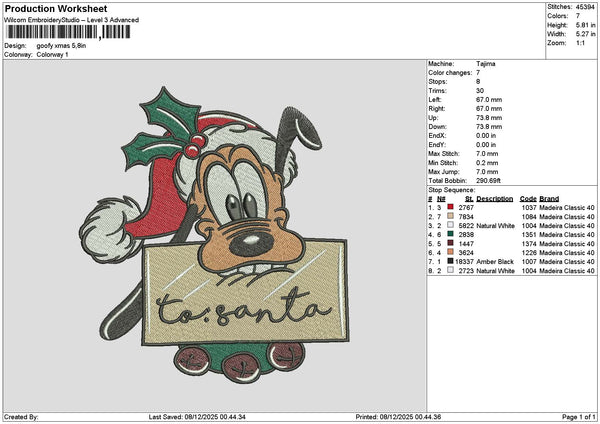Click 'Wilcom EmbroideryStudio – Level 3 Advanced' text
Screen dimensions: 600x424
pos(72,20)
